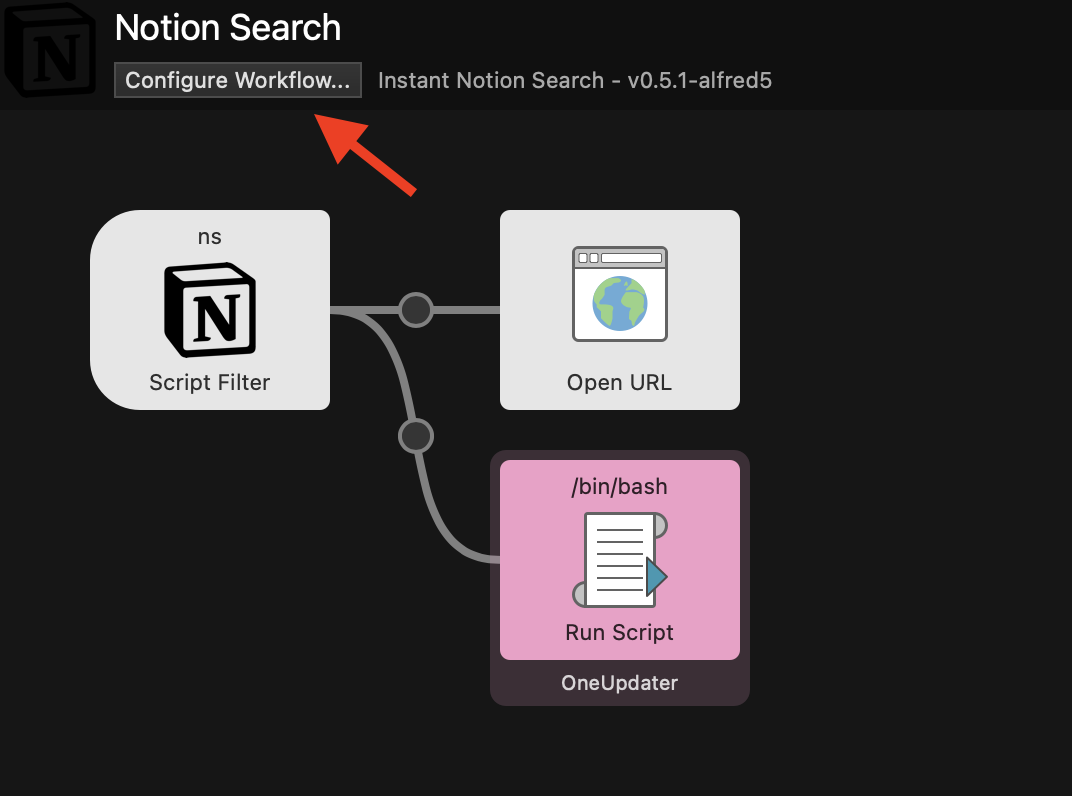Click the OneUpdater note label
This screenshot has height=796, width=1072.
619,682
